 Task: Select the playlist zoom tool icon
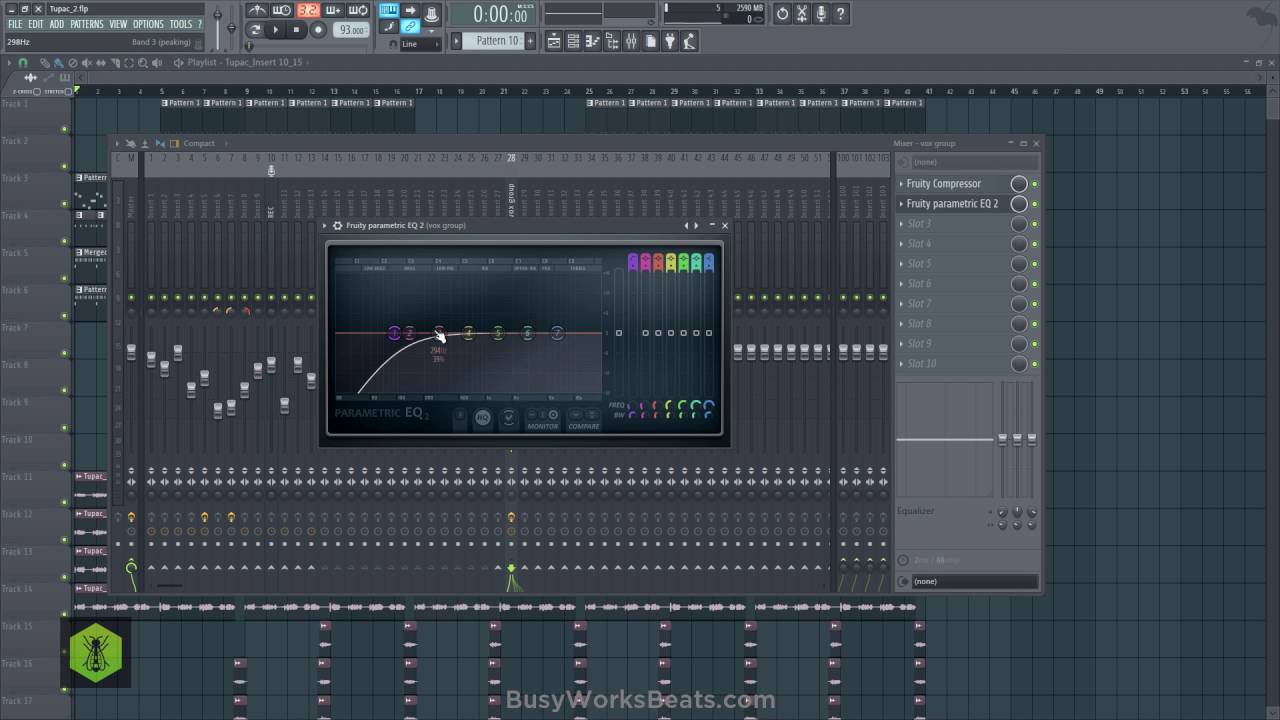coord(143,63)
